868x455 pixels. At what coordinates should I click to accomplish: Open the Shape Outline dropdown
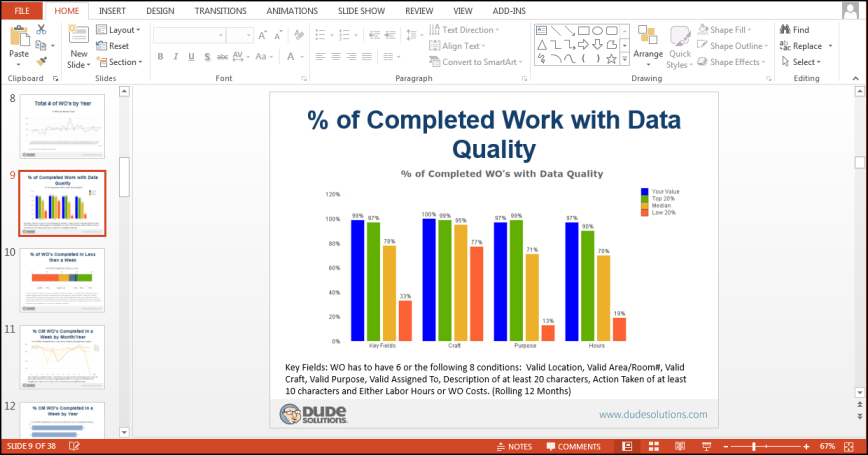pos(733,46)
